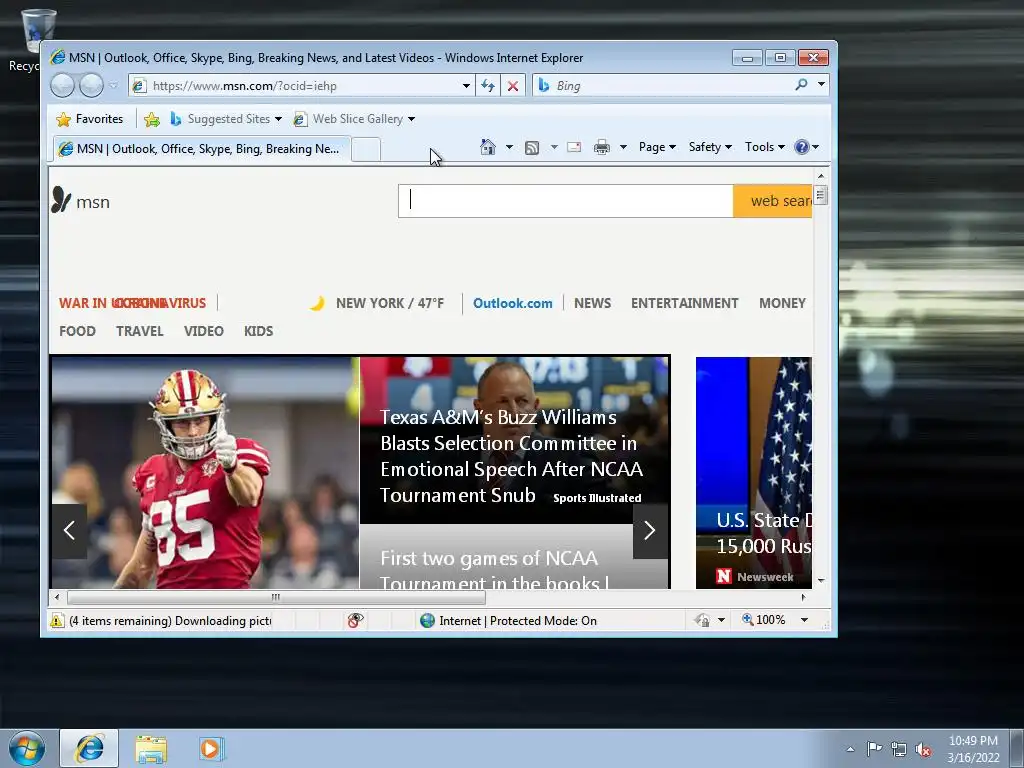The height and width of the screenshot is (768, 1024).
Task: Open the recent pages dropdown arrow
Action: (x=113, y=86)
